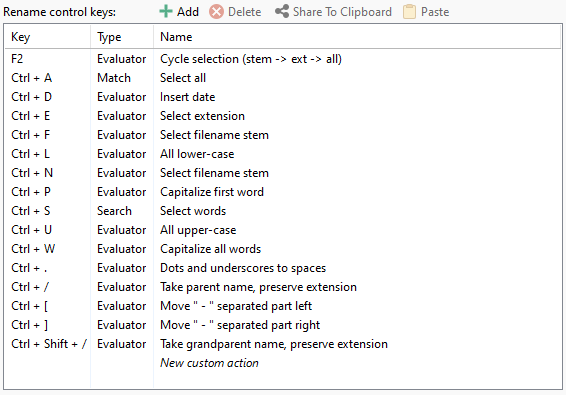Select the Ctrl + Shift + / row
Screen dimensions: 566x395
(x=283, y=344)
